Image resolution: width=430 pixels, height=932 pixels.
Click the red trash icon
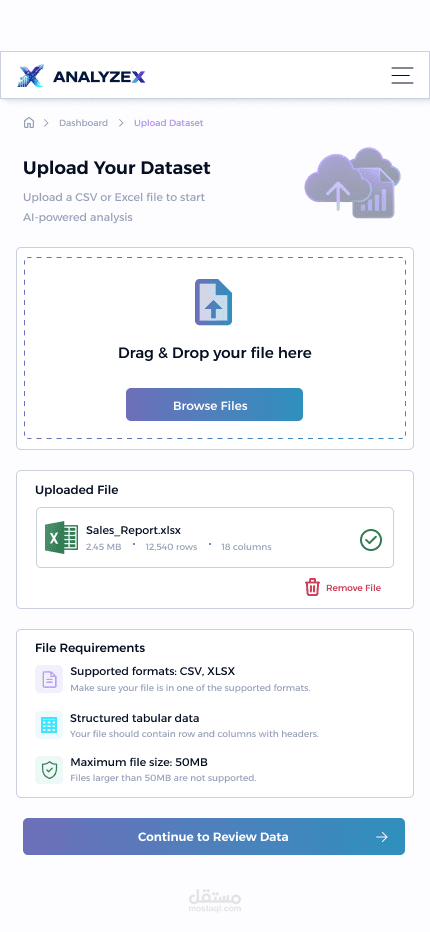312,587
